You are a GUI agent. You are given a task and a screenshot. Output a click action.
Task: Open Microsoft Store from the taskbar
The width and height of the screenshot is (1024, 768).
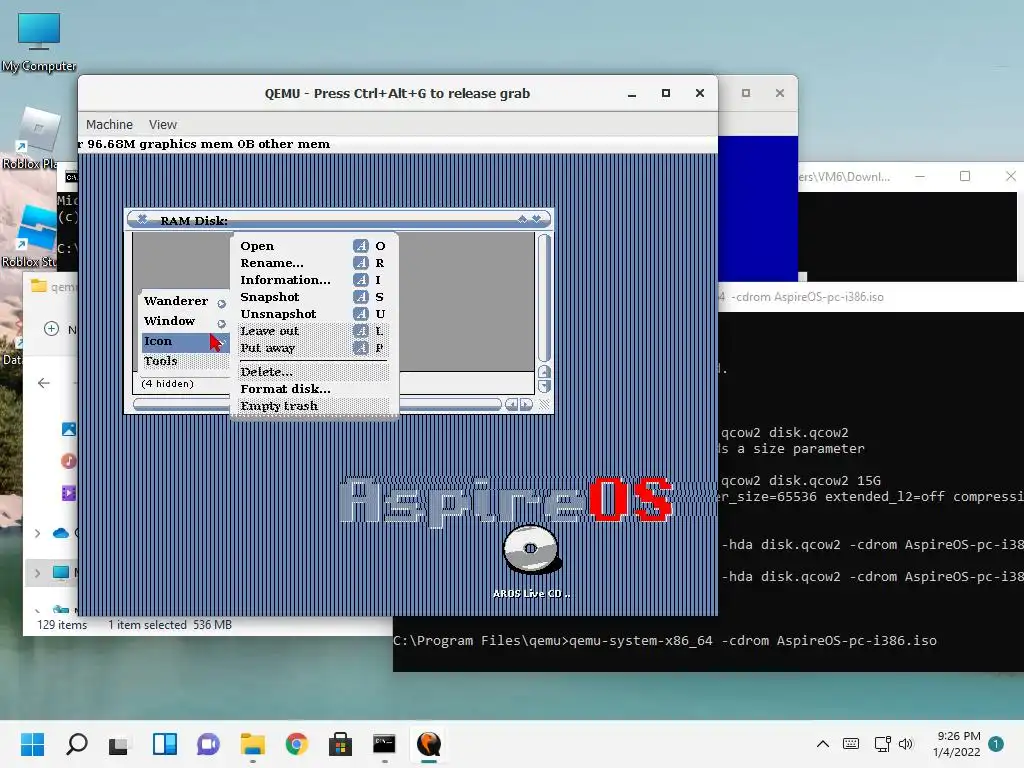click(340, 744)
